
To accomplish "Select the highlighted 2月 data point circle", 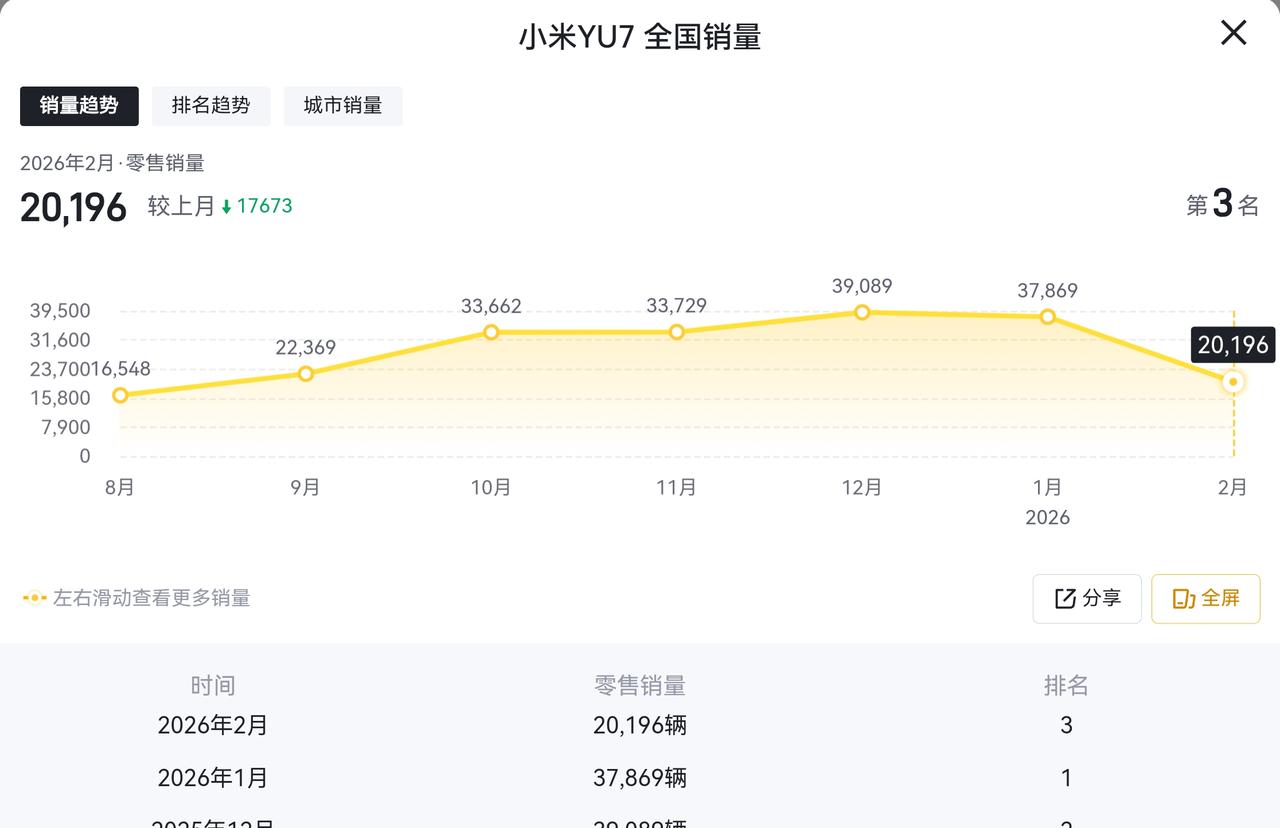I will (1234, 382).
